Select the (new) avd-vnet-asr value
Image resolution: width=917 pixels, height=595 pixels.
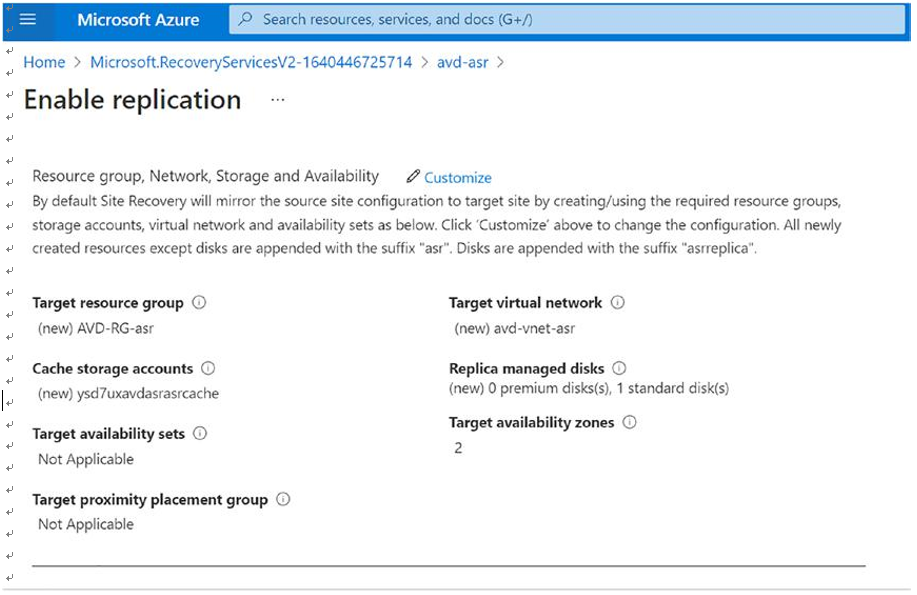[515, 328]
